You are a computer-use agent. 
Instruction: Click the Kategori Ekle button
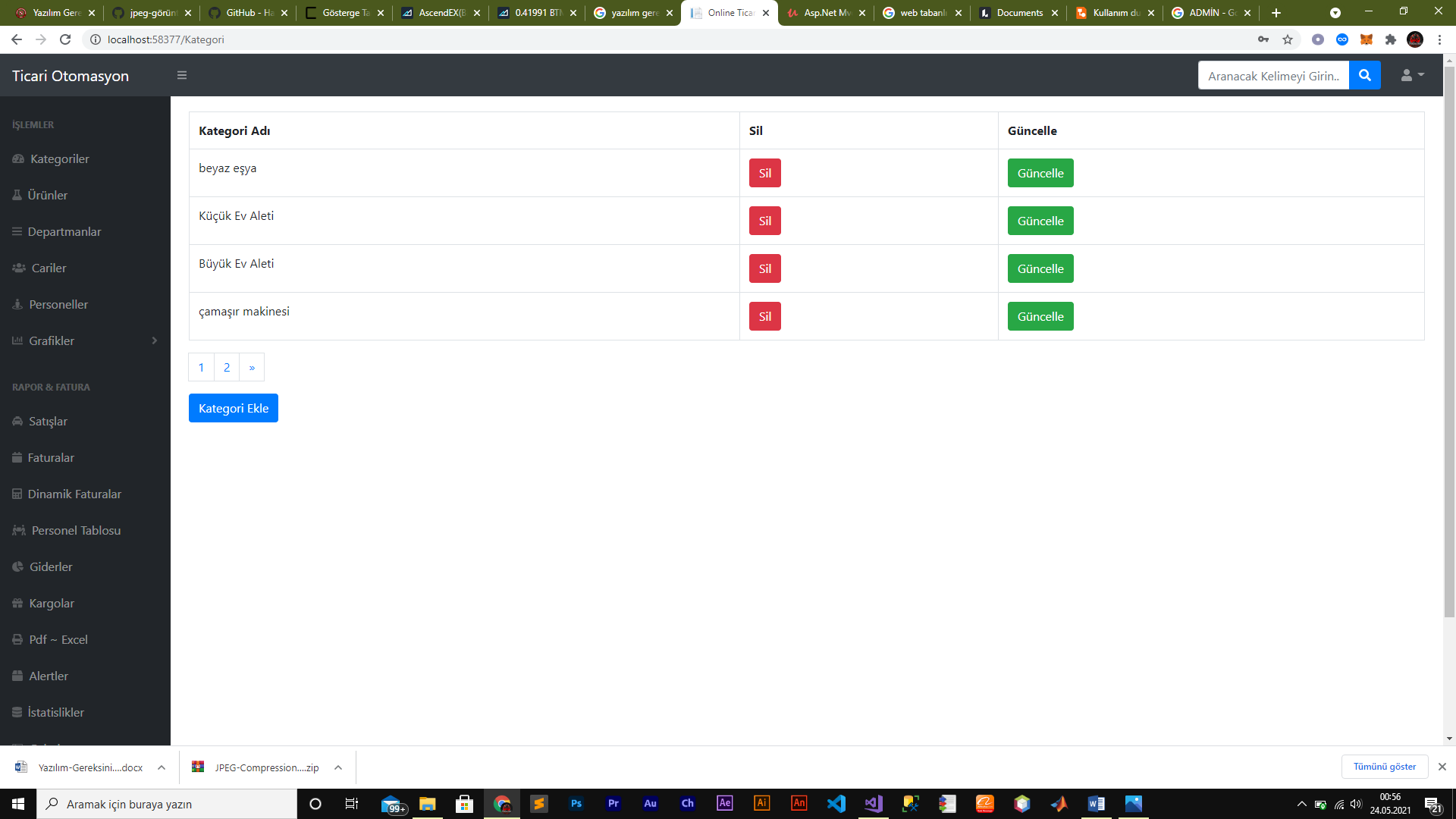[x=233, y=407]
